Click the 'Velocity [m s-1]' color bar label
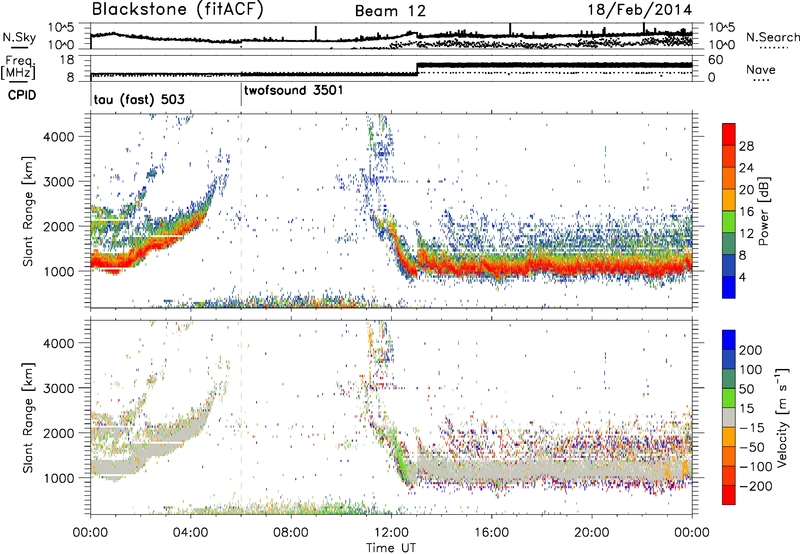 tap(782, 417)
